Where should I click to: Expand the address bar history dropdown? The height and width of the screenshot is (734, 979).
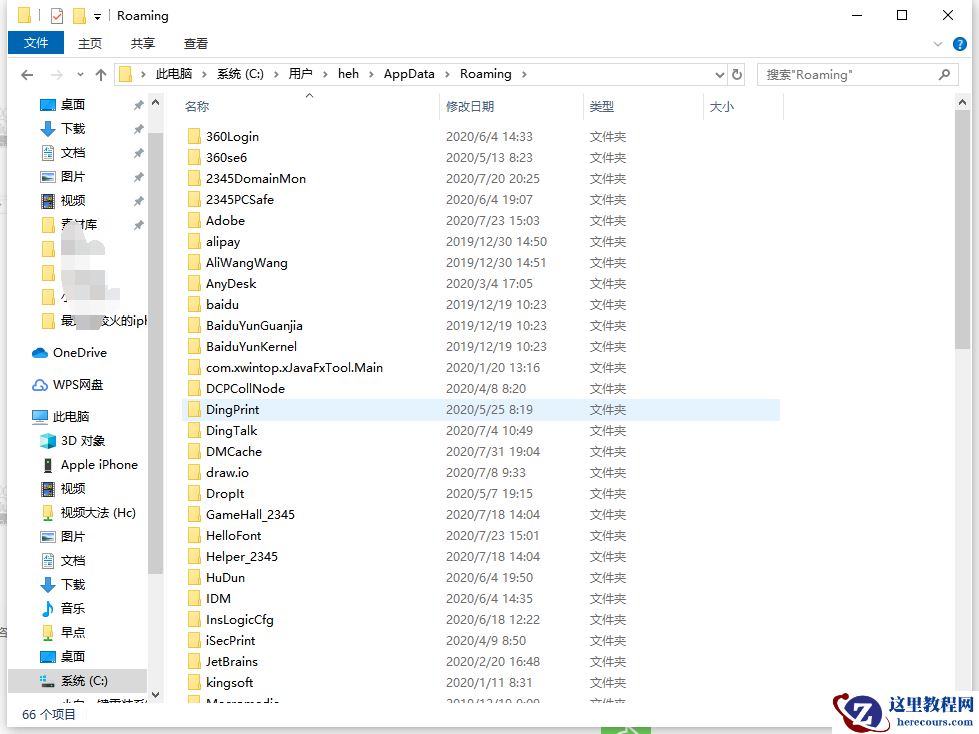tap(719, 75)
